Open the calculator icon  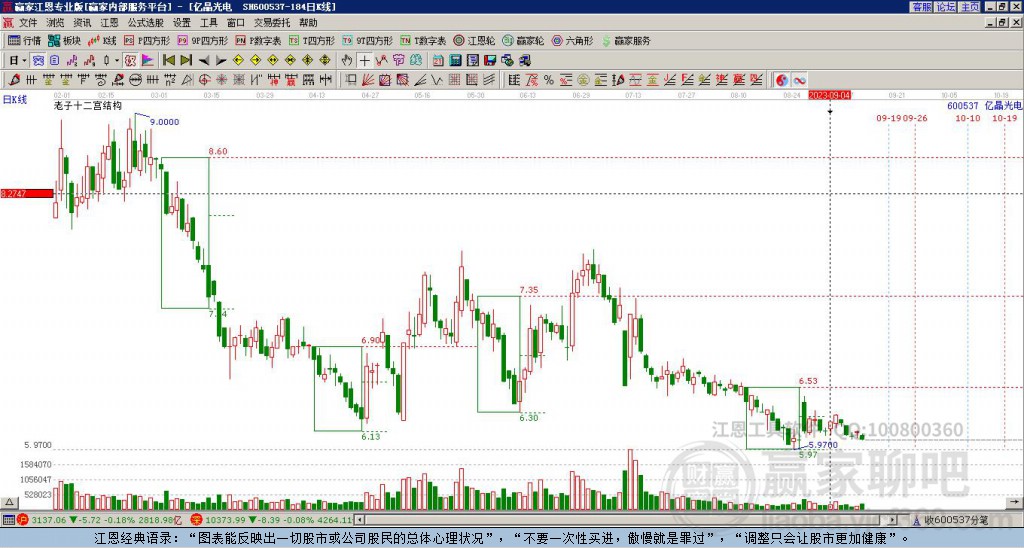[456, 61]
